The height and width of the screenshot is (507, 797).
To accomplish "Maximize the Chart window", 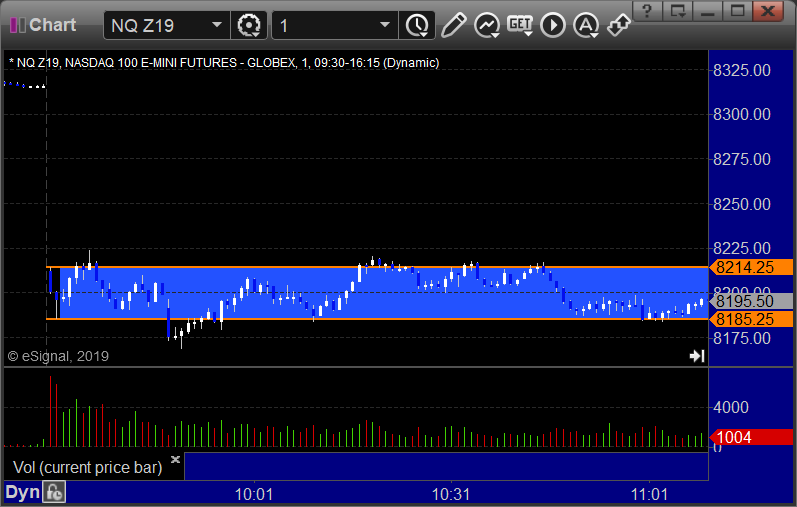I will (738, 10).
